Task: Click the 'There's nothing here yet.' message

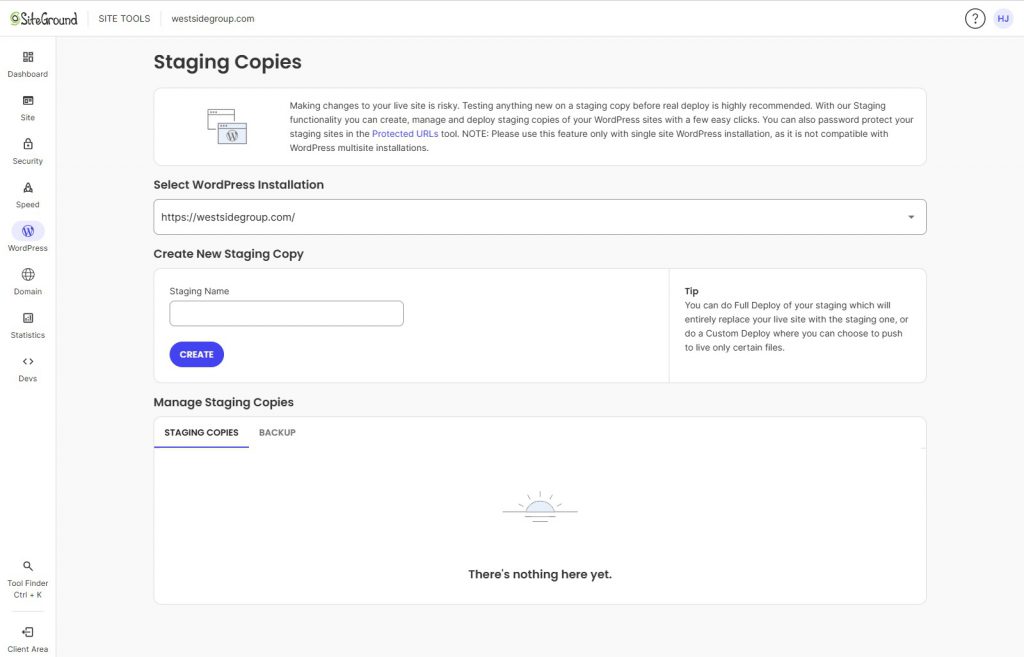Action: (x=540, y=575)
